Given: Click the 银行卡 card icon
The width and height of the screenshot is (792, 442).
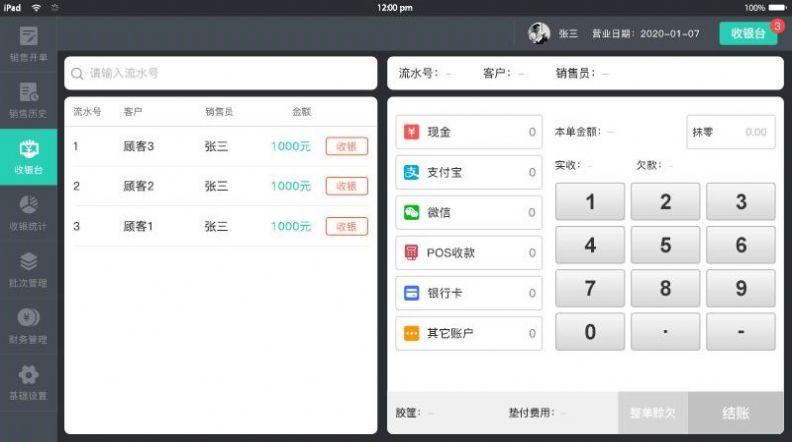Looking at the screenshot, I should pos(411,293).
